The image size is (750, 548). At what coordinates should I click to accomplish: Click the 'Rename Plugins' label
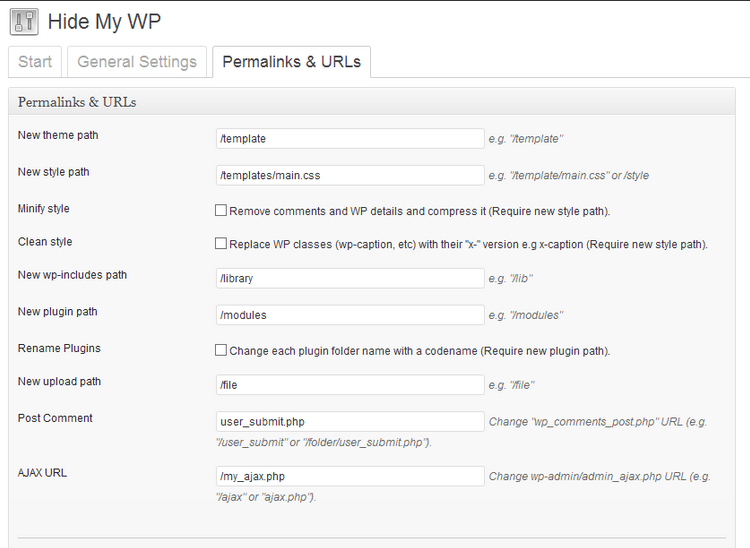[x=59, y=349]
